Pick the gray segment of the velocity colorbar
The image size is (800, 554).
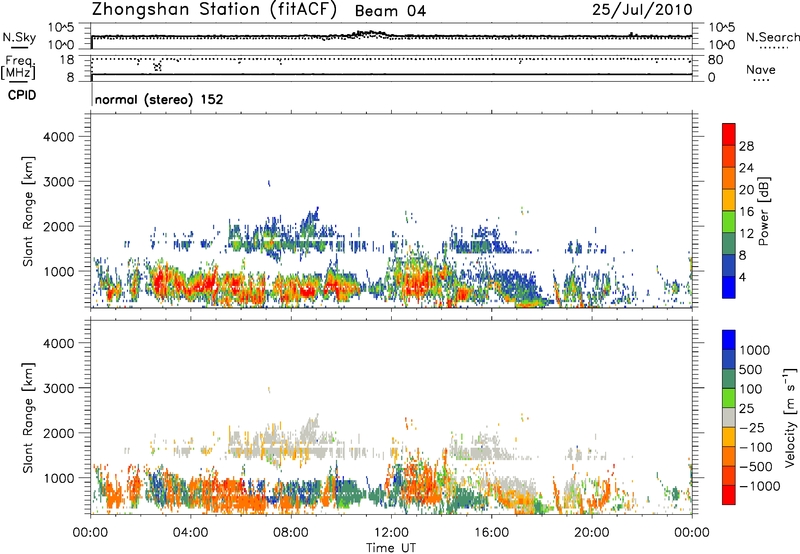point(729,418)
